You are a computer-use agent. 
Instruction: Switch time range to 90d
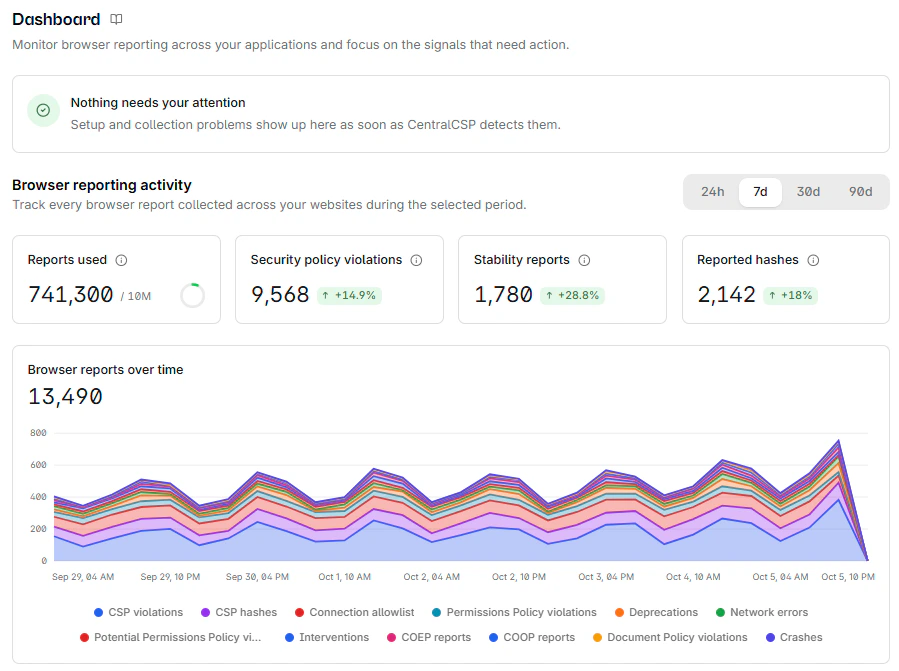click(861, 192)
